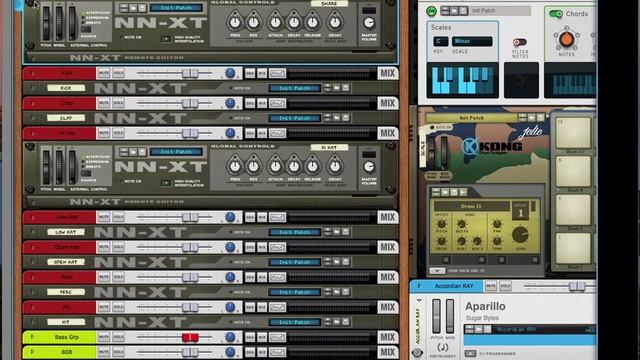Open the Scale dropdown showing Minor

(471, 41)
